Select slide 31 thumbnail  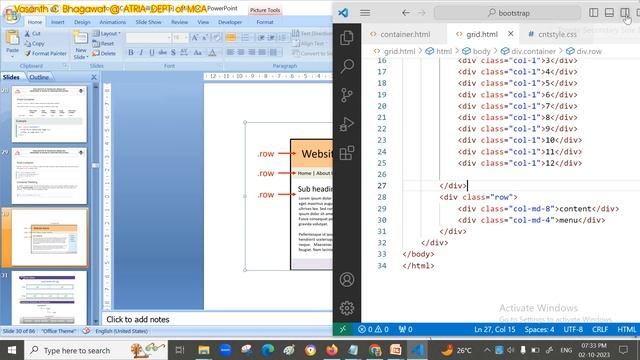point(49,298)
